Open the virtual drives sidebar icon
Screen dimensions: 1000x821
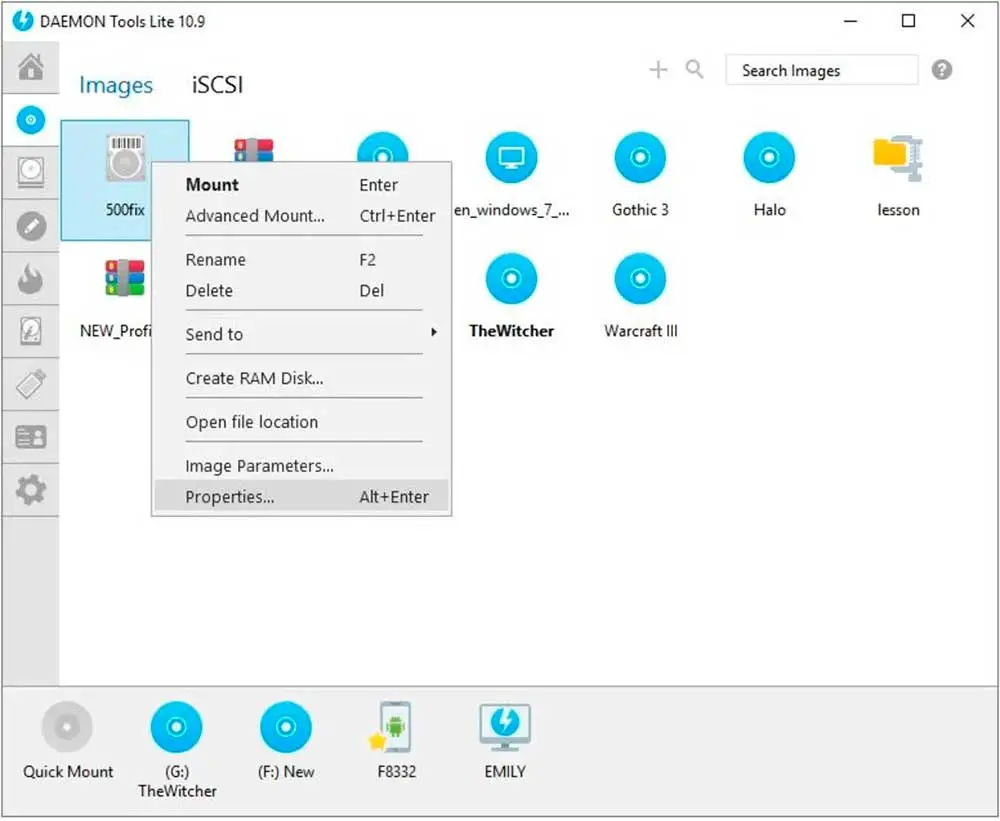tap(31, 173)
